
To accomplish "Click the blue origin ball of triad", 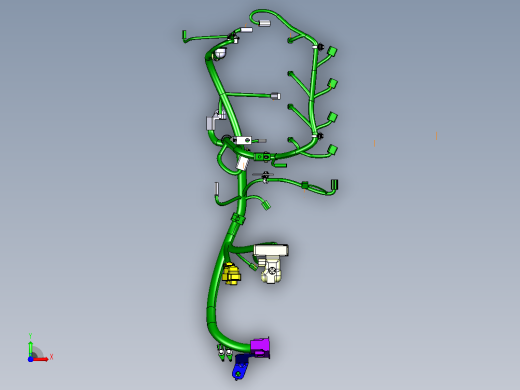I will point(30,359).
